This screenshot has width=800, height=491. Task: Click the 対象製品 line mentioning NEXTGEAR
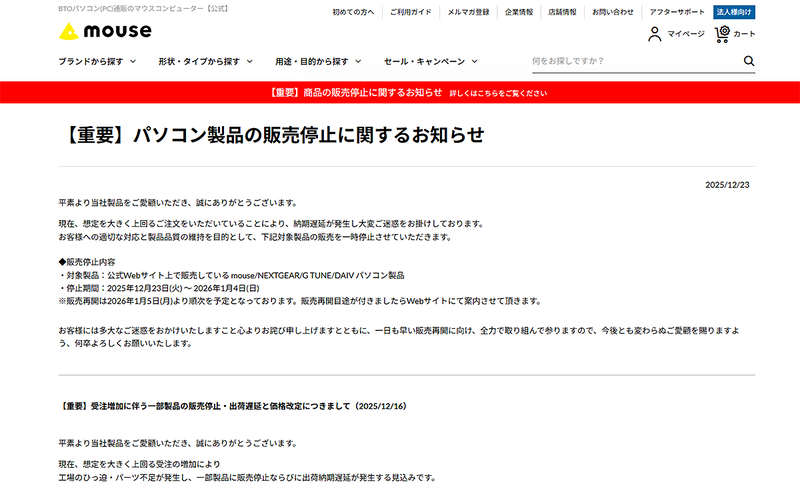(x=232, y=275)
